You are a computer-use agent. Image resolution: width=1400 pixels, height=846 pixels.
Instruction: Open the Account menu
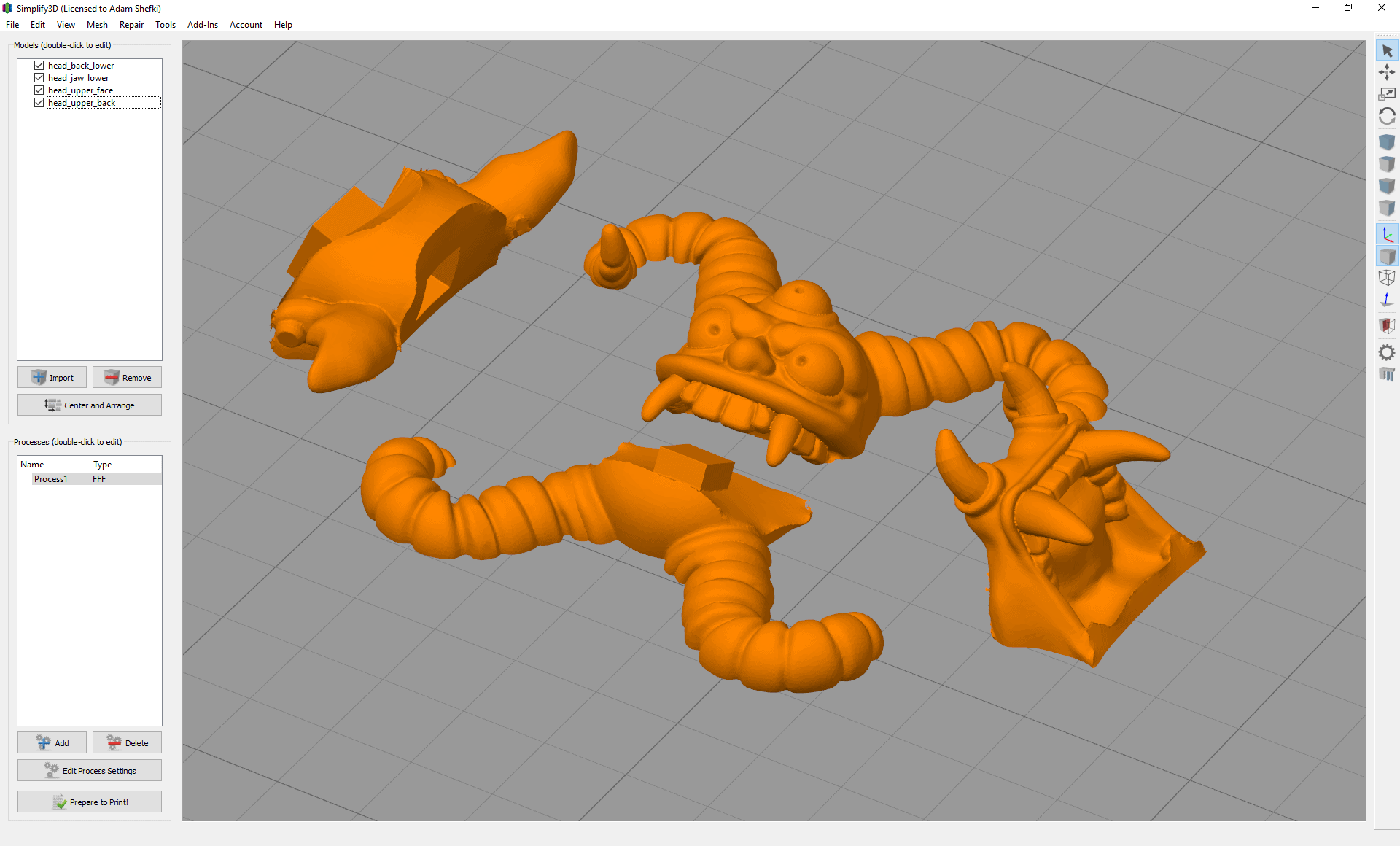click(246, 25)
